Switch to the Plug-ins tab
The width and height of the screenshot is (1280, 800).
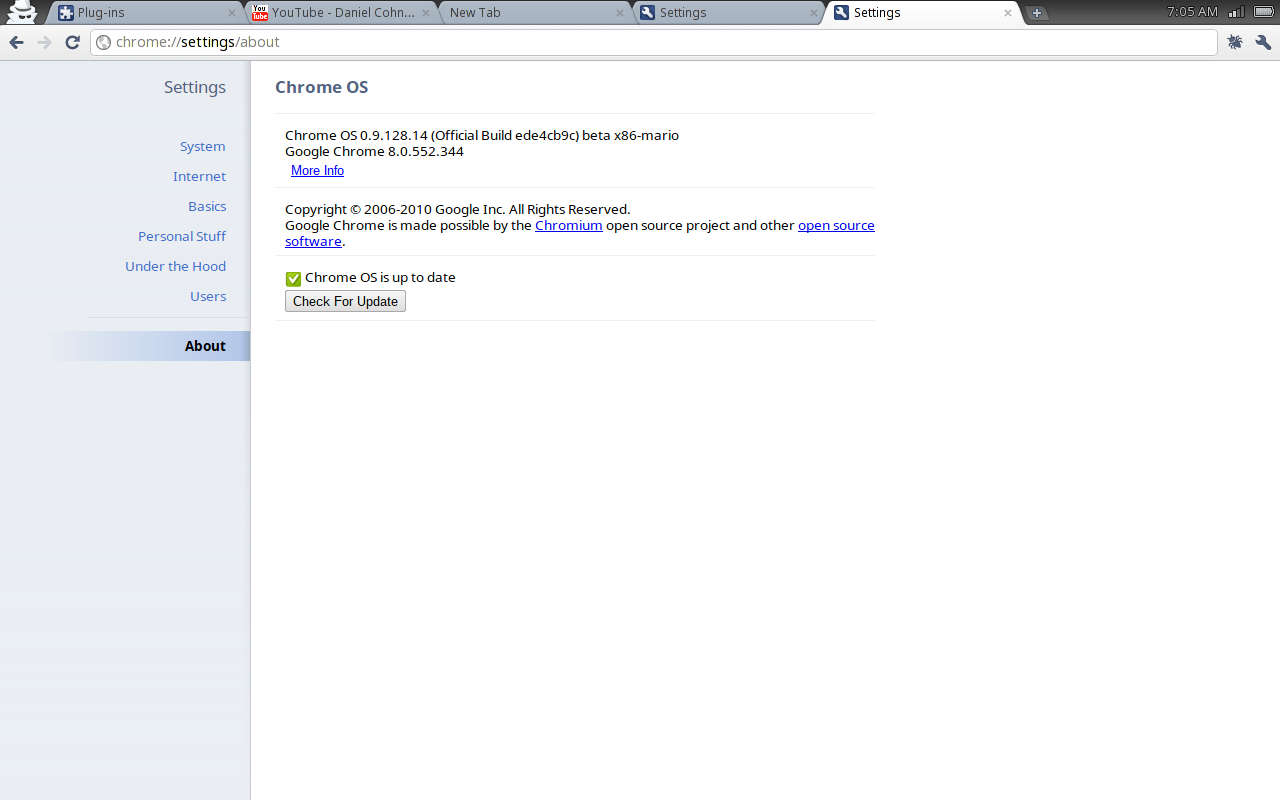pyautogui.click(x=140, y=13)
